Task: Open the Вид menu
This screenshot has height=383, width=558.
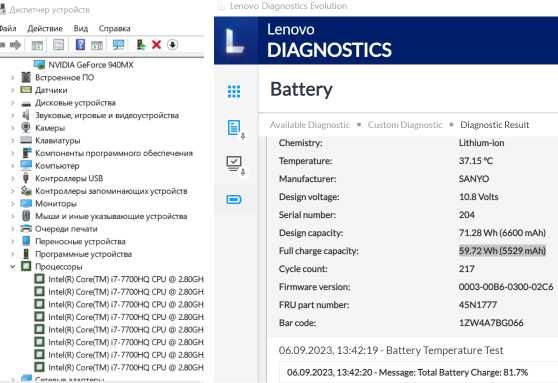Action: pyautogui.click(x=81, y=28)
